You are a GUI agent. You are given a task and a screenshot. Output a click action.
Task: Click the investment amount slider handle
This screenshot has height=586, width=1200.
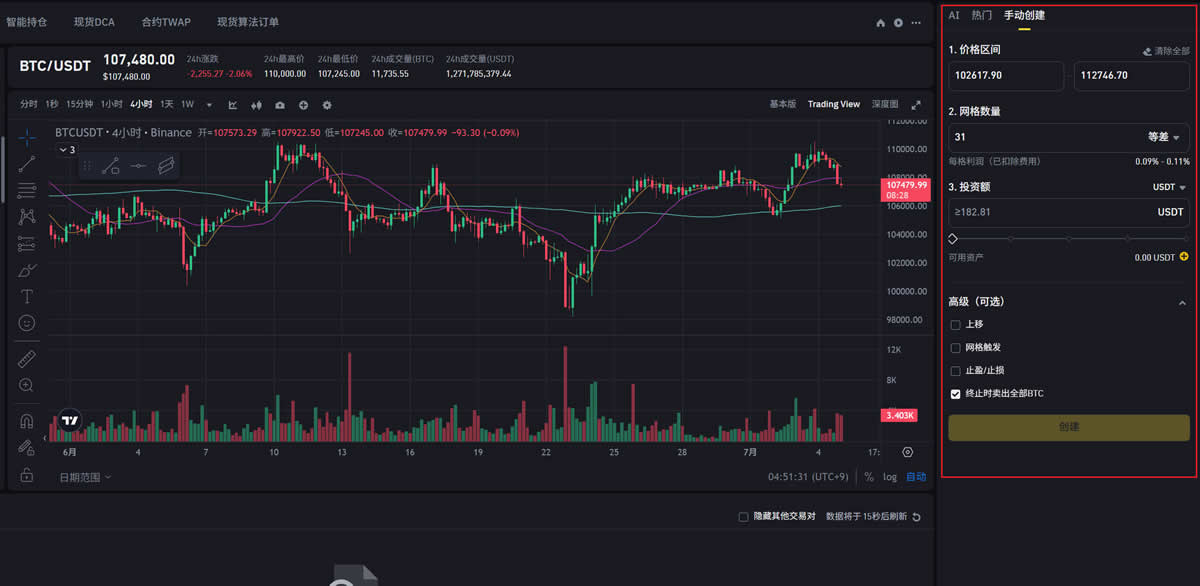click(x=953, y=239)
